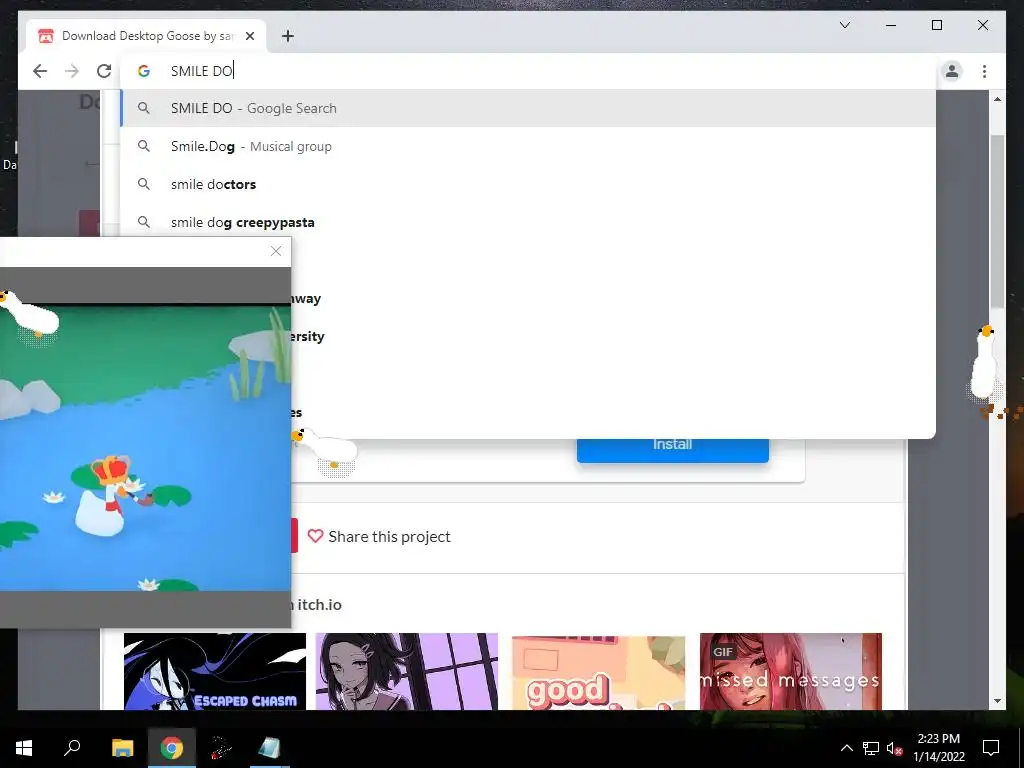Open the Chrome three-dot menu
The height and width of the screenshot is (768, 1024).
(984, 71)
